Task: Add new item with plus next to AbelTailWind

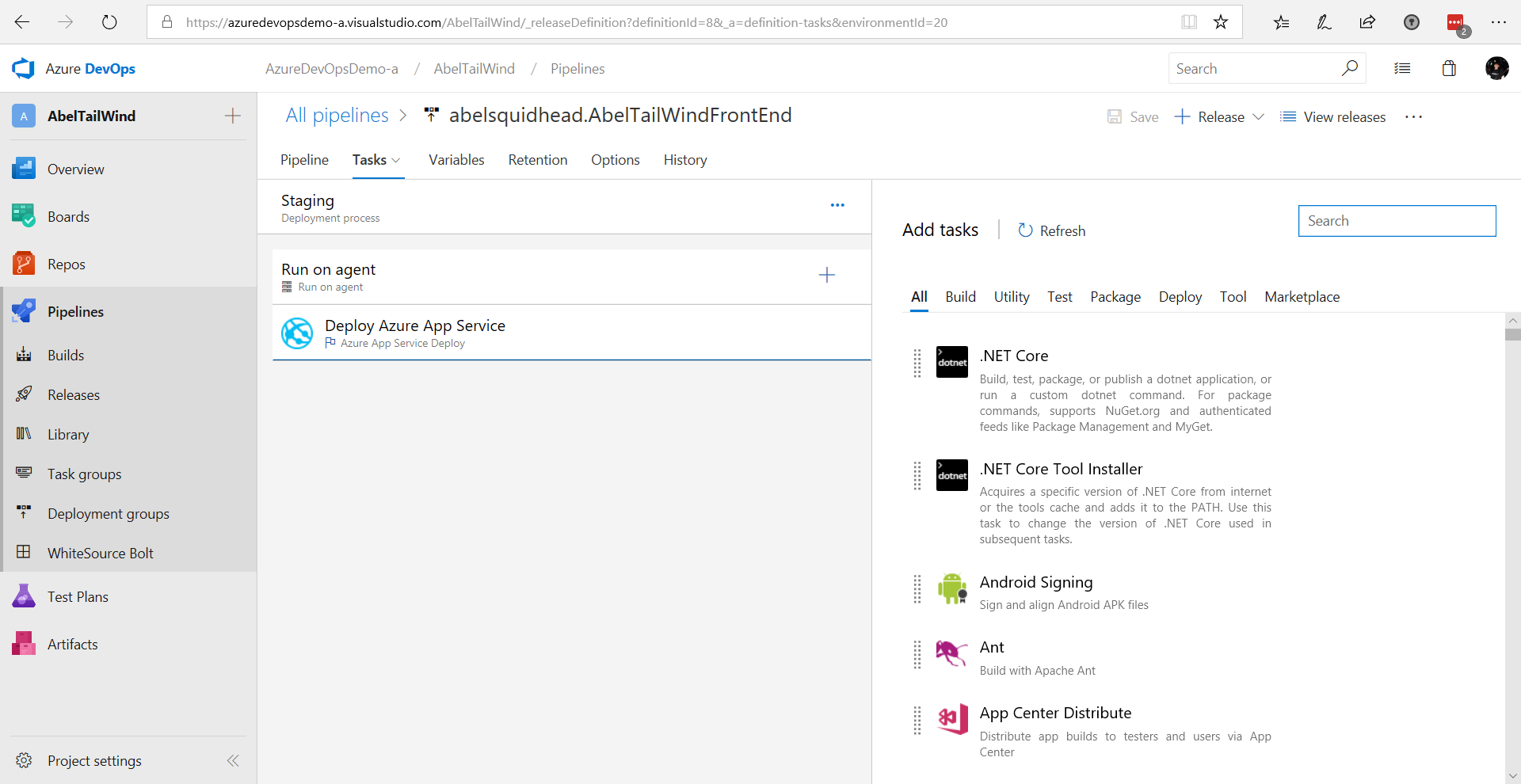Action: click(233, 116)
